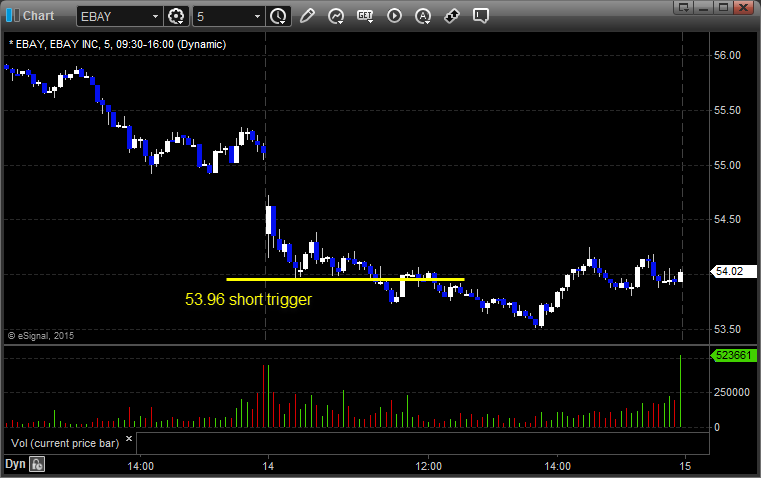Close the Vol (current price bar) study pane
The image size is (761, 478).
click(129, 439)
